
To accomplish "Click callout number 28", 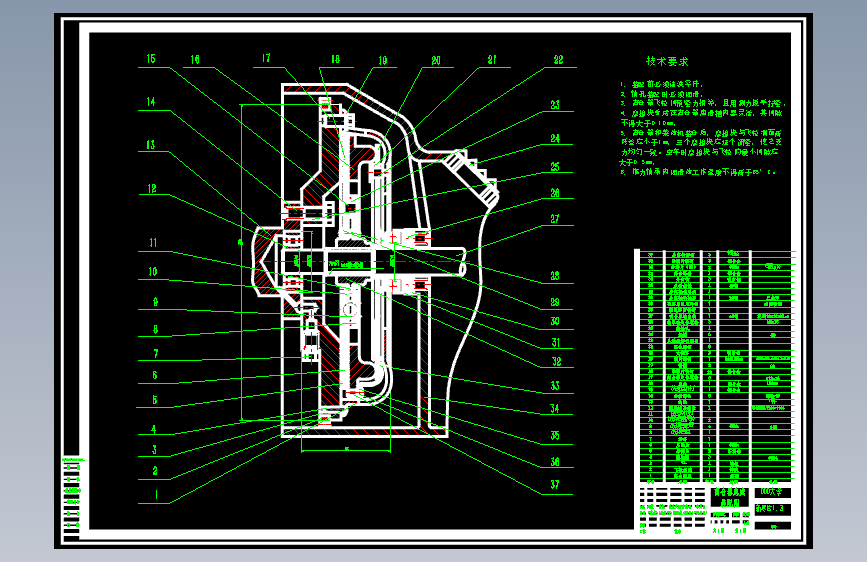I will (555, 275).
